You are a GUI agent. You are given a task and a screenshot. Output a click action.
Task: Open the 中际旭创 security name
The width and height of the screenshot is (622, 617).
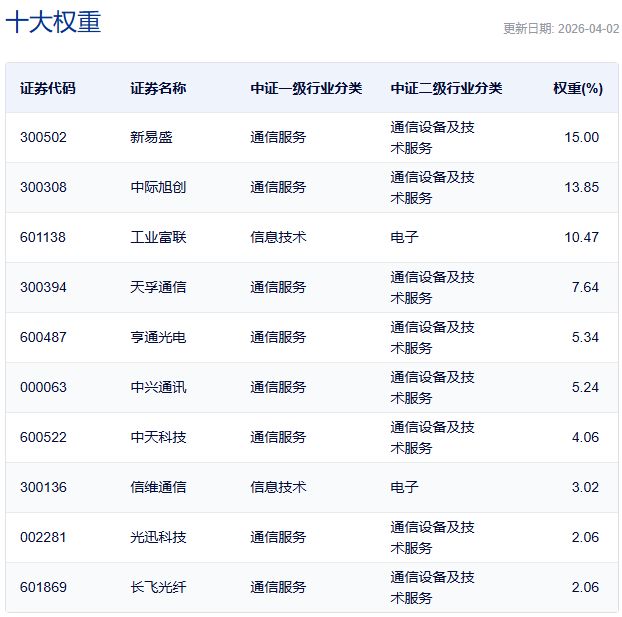click(158, 187)
